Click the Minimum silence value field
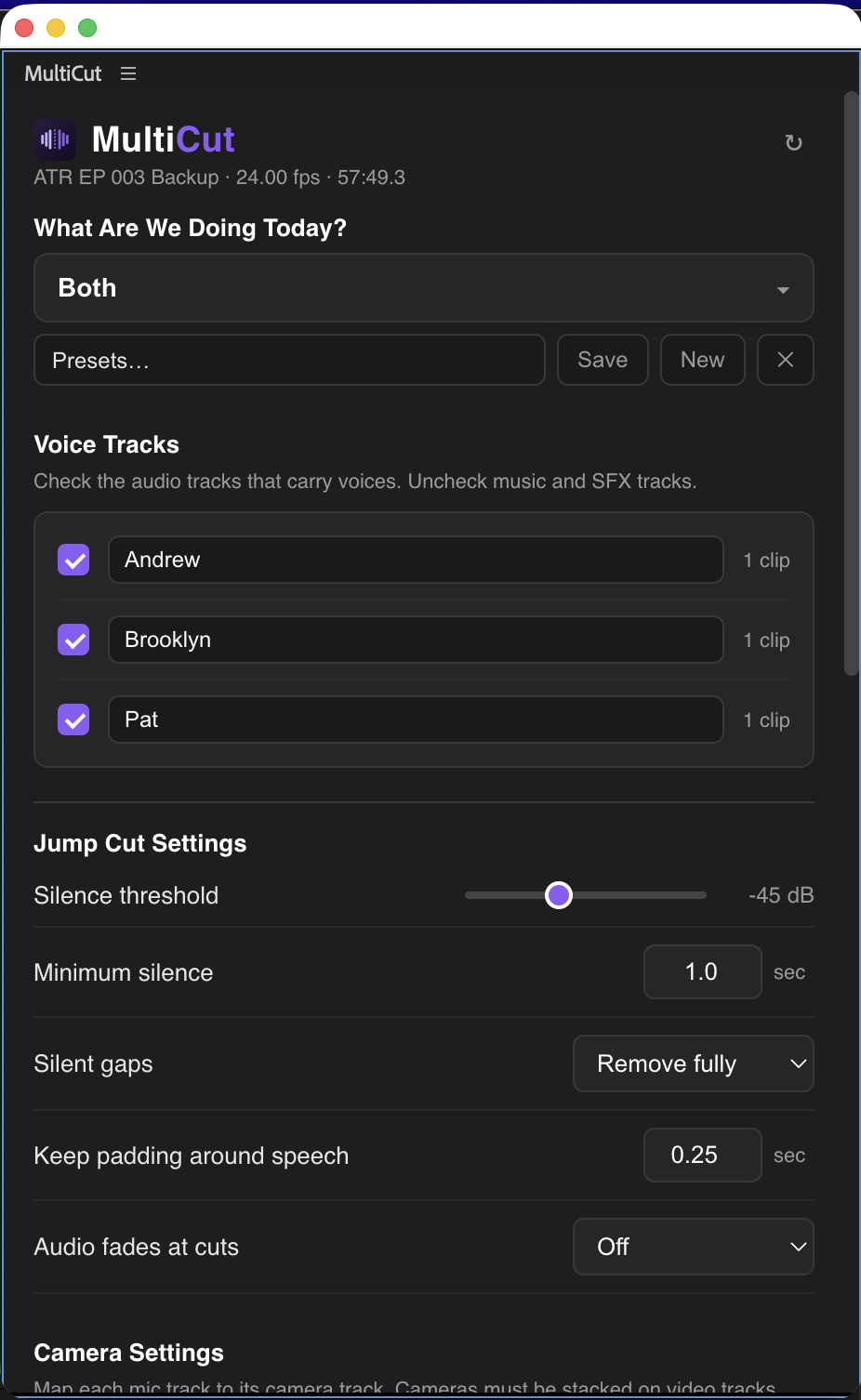Image resolution: width=861 pixels, height=1400 pixels. click(x=702, y=972)
